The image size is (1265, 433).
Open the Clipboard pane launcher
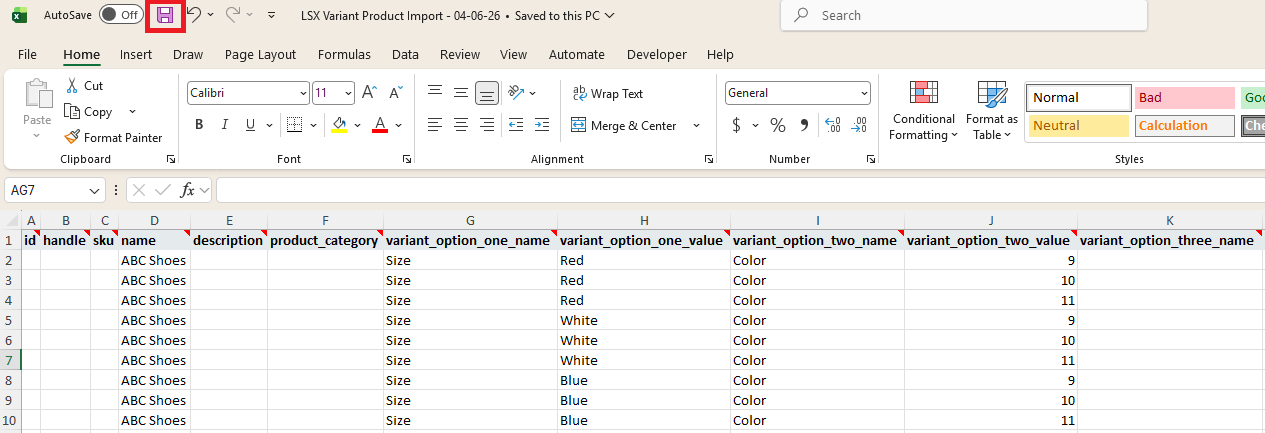(x=171, y=159)
